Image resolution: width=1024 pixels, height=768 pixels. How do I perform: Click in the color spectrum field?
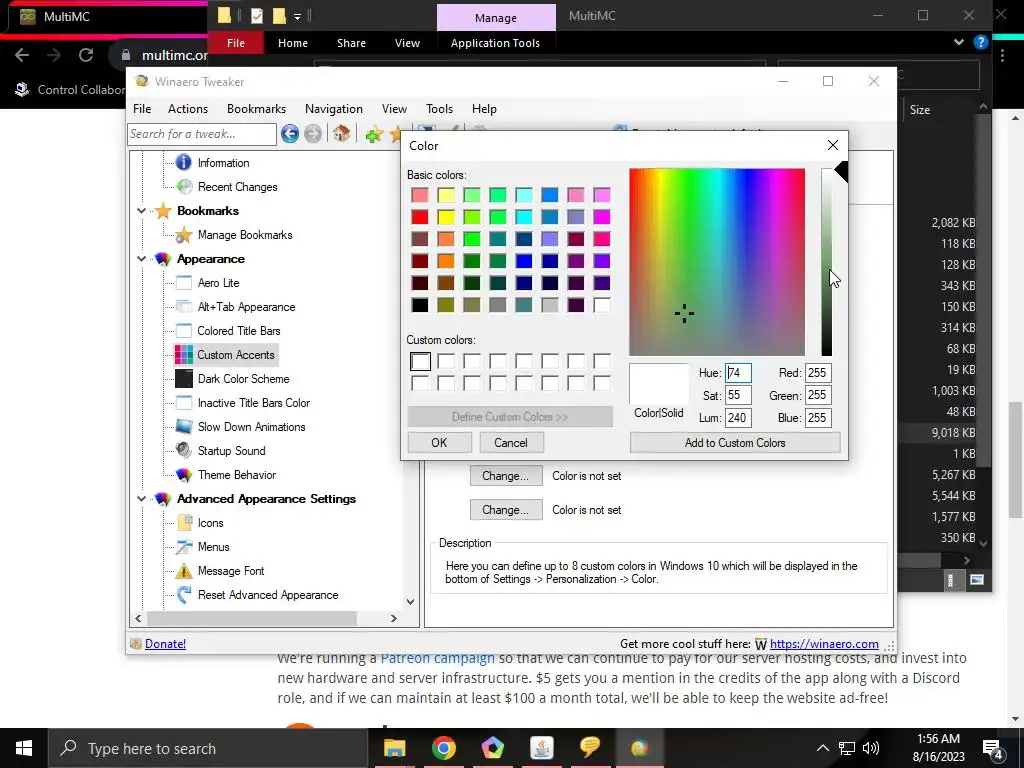[717, 262]
